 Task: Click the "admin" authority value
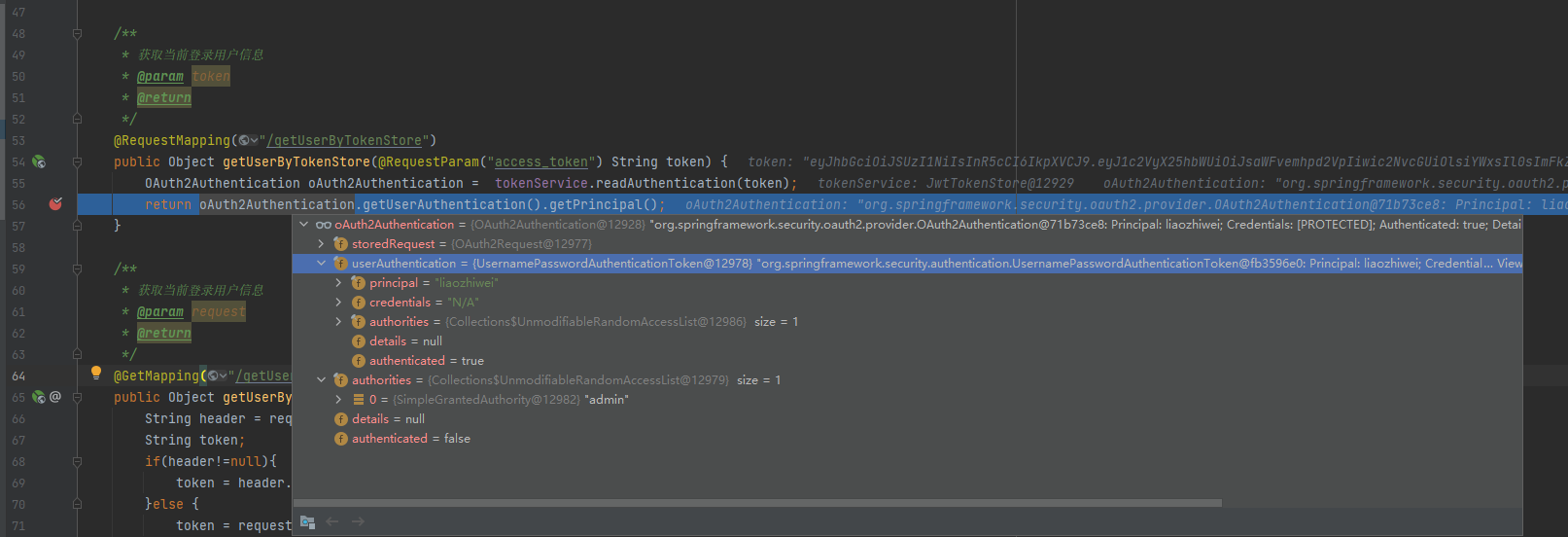pos(607,400)
